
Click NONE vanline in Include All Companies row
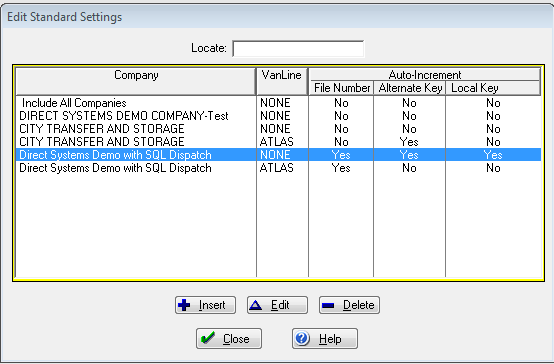point(275,103)
